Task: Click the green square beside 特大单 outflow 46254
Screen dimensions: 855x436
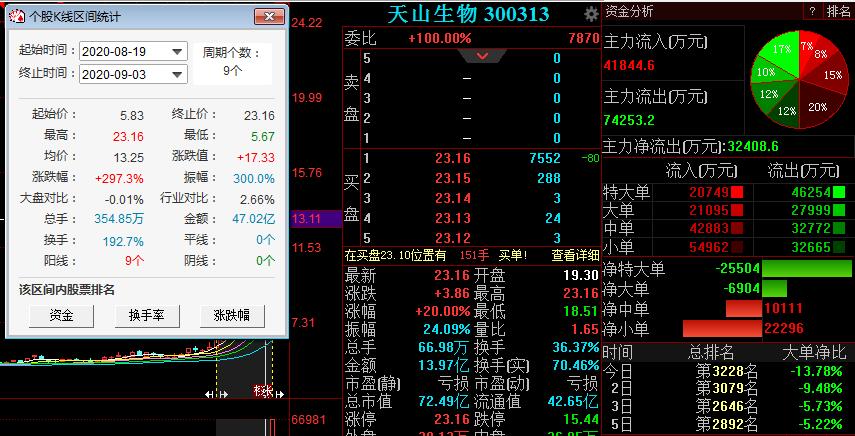Action: [x=839, y=192]
